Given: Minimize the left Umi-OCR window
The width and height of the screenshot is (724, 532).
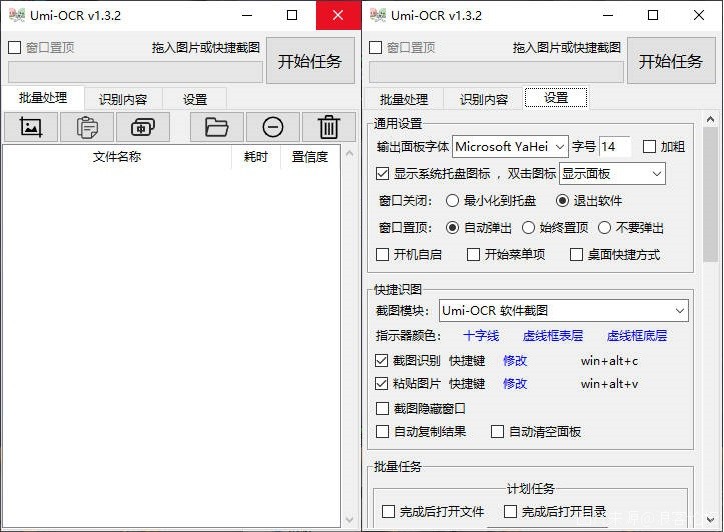Looking at the screenshot, I should pos(247,15).
